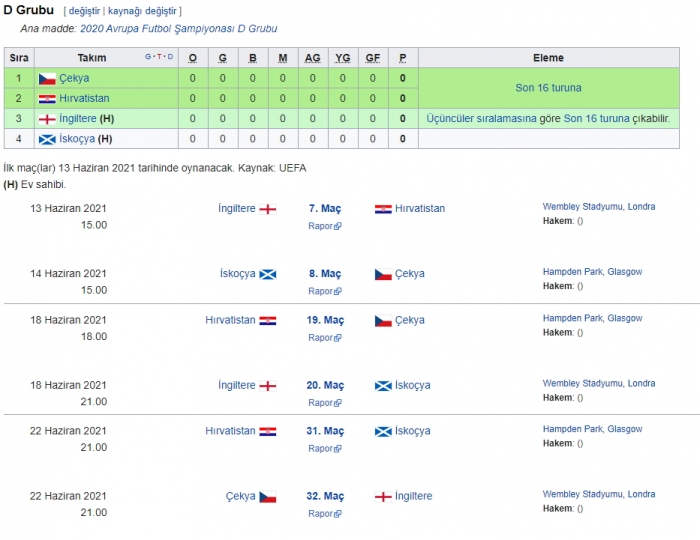The width and height of the screenshot is (700, 540).
Task: Click the Scotland flag beside 8. Maç
Action: tap(268, 274)
